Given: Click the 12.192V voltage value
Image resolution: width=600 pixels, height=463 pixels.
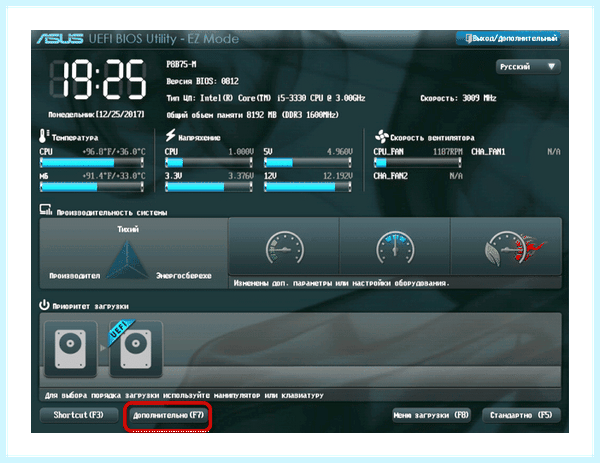Looking at the screenshot, I should 338,176.
